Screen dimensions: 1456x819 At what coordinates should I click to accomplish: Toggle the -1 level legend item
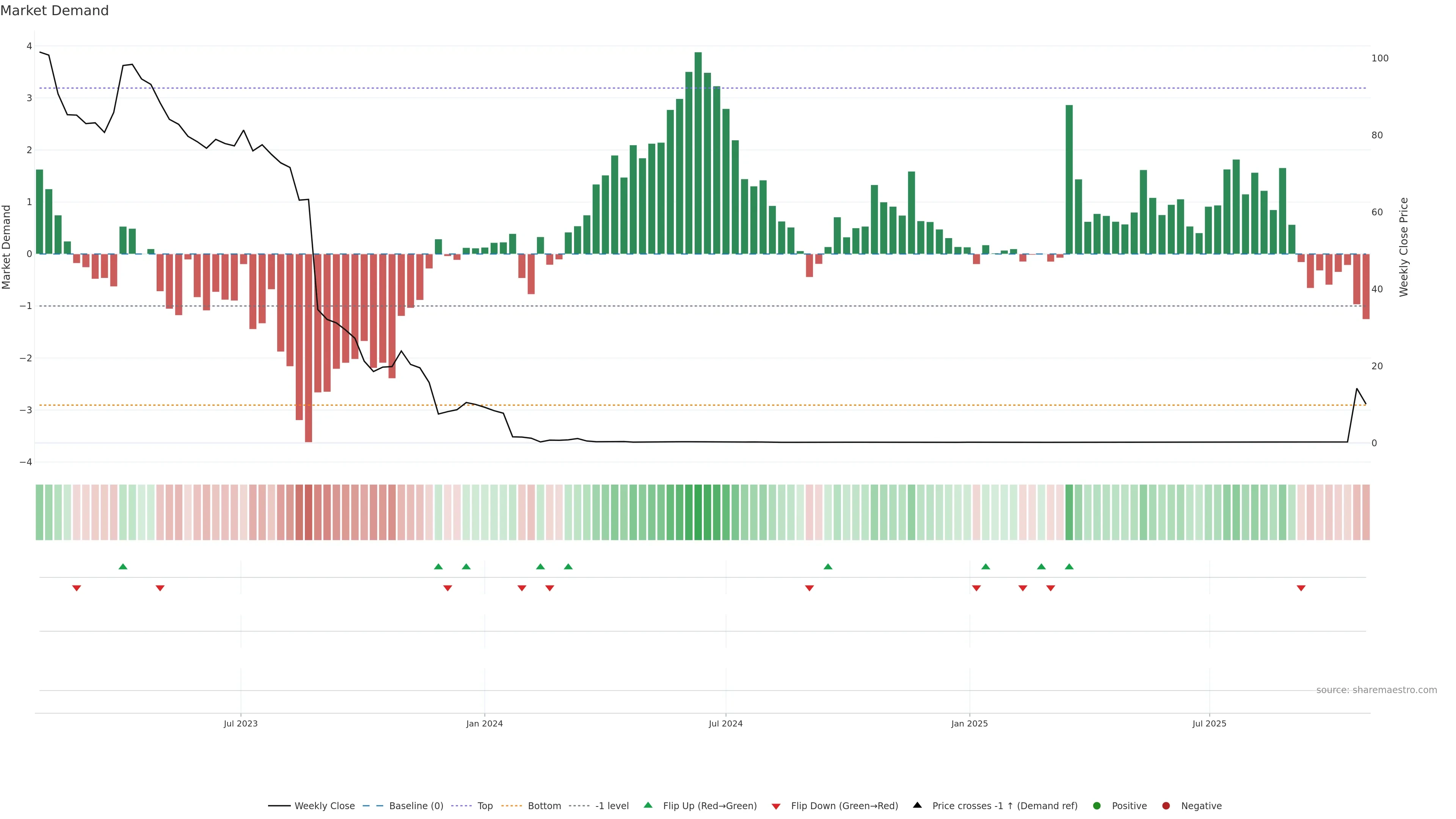tap(612, 805)
